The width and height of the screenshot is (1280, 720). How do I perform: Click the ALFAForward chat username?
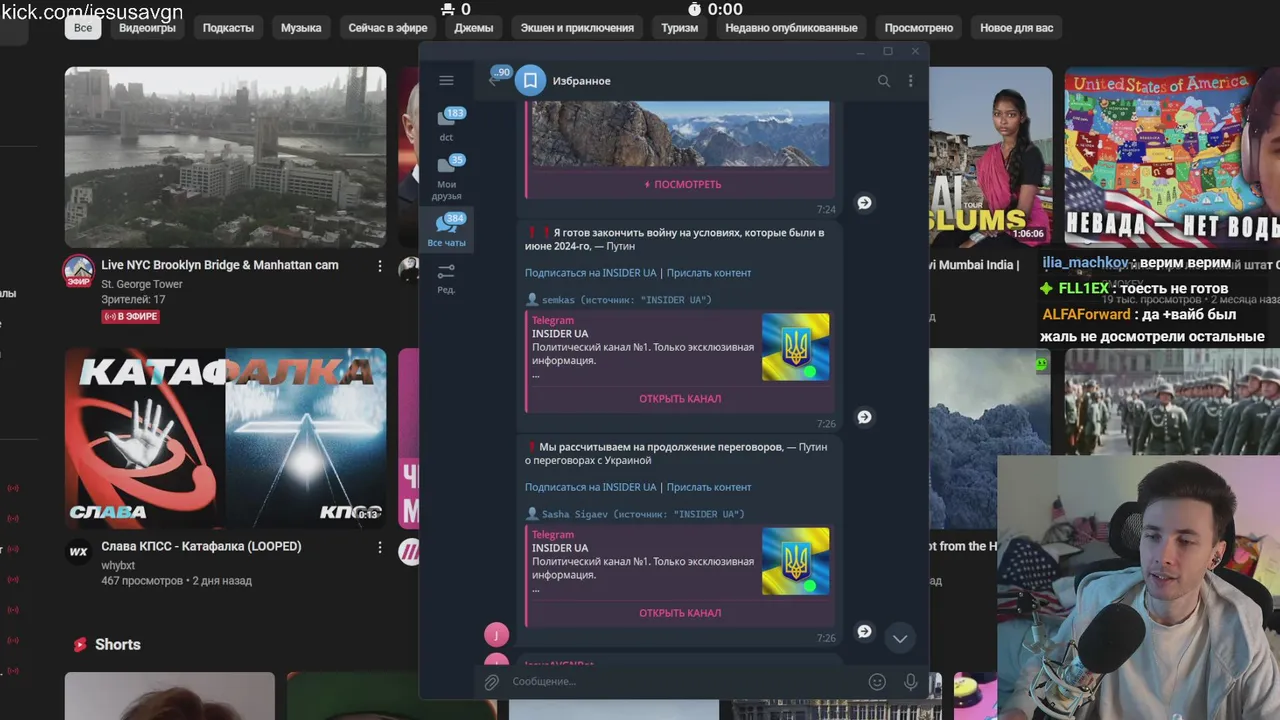coord(1086,315)
